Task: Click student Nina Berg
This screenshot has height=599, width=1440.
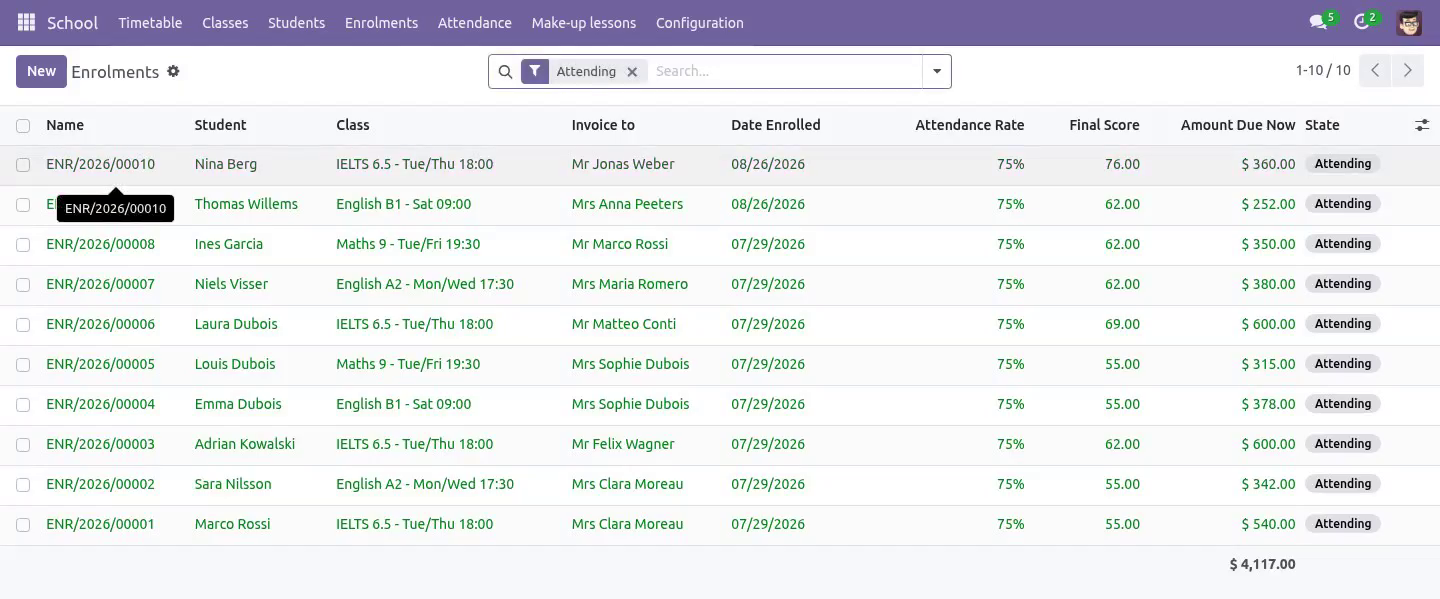Action: point(226,164)
